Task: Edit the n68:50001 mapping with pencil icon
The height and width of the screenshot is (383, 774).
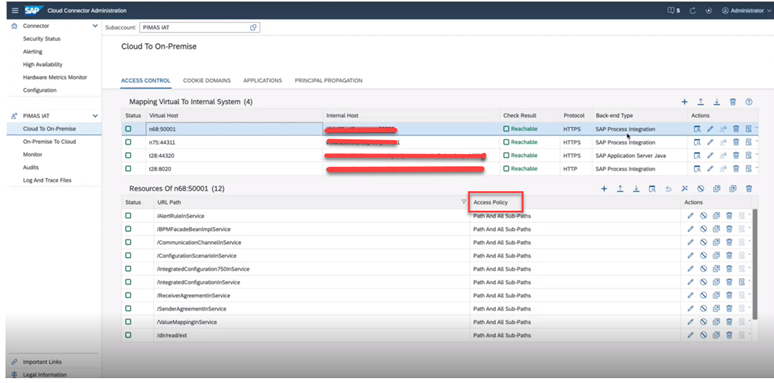Action: pyautogui.click(x=710, y=129)
